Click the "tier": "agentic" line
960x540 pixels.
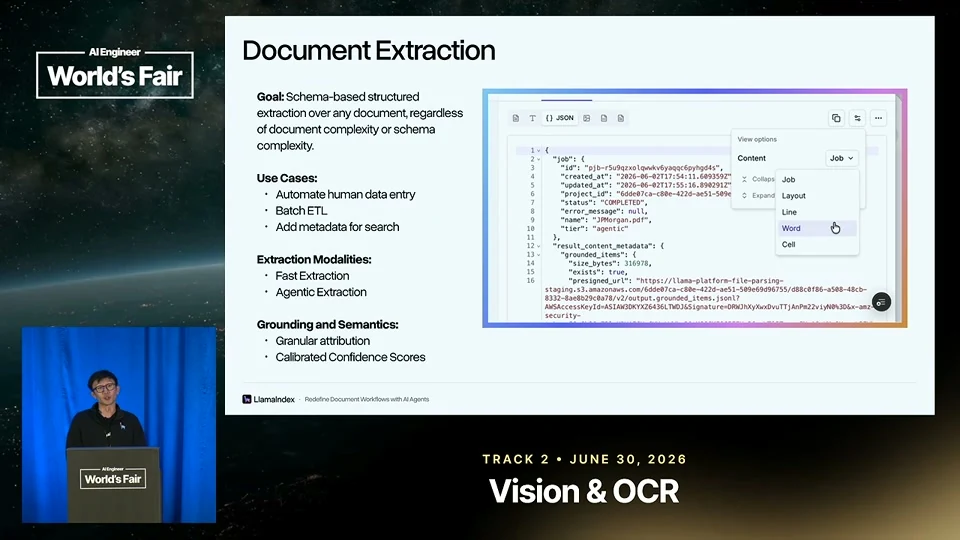[594, 228]
